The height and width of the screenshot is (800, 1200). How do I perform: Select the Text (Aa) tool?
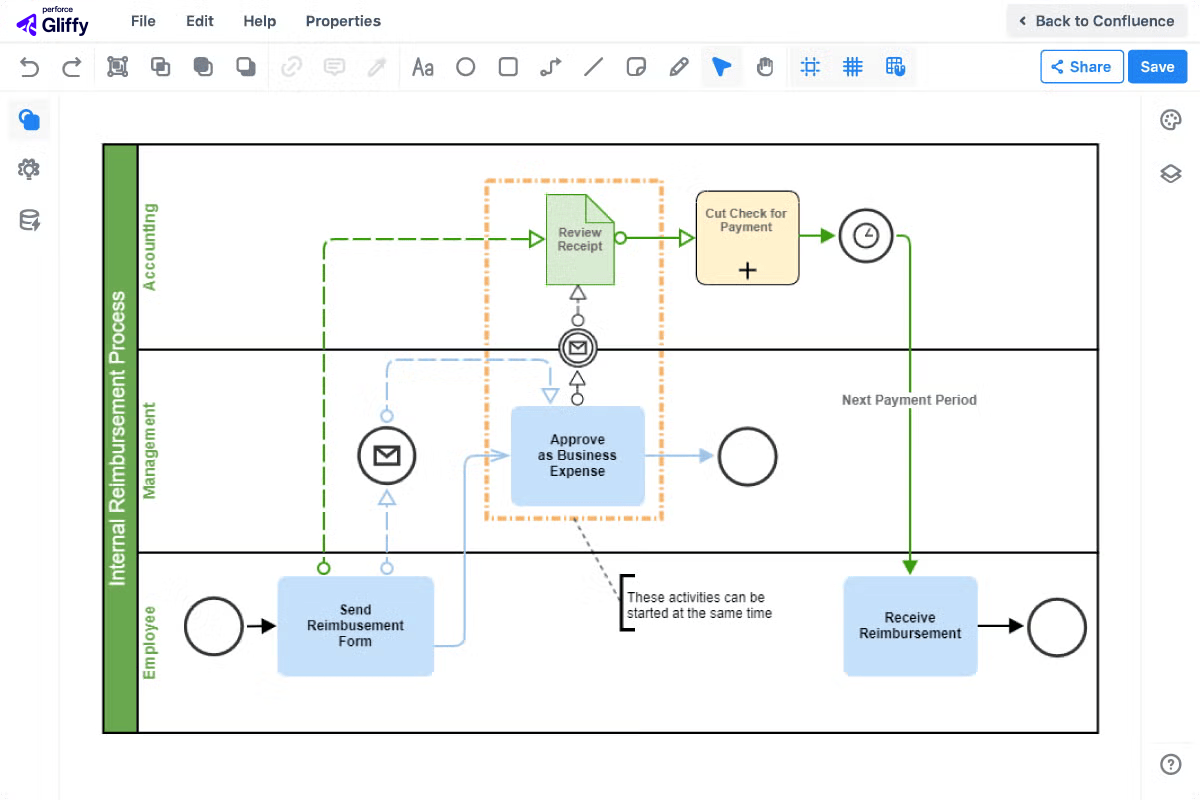point(423,67)
